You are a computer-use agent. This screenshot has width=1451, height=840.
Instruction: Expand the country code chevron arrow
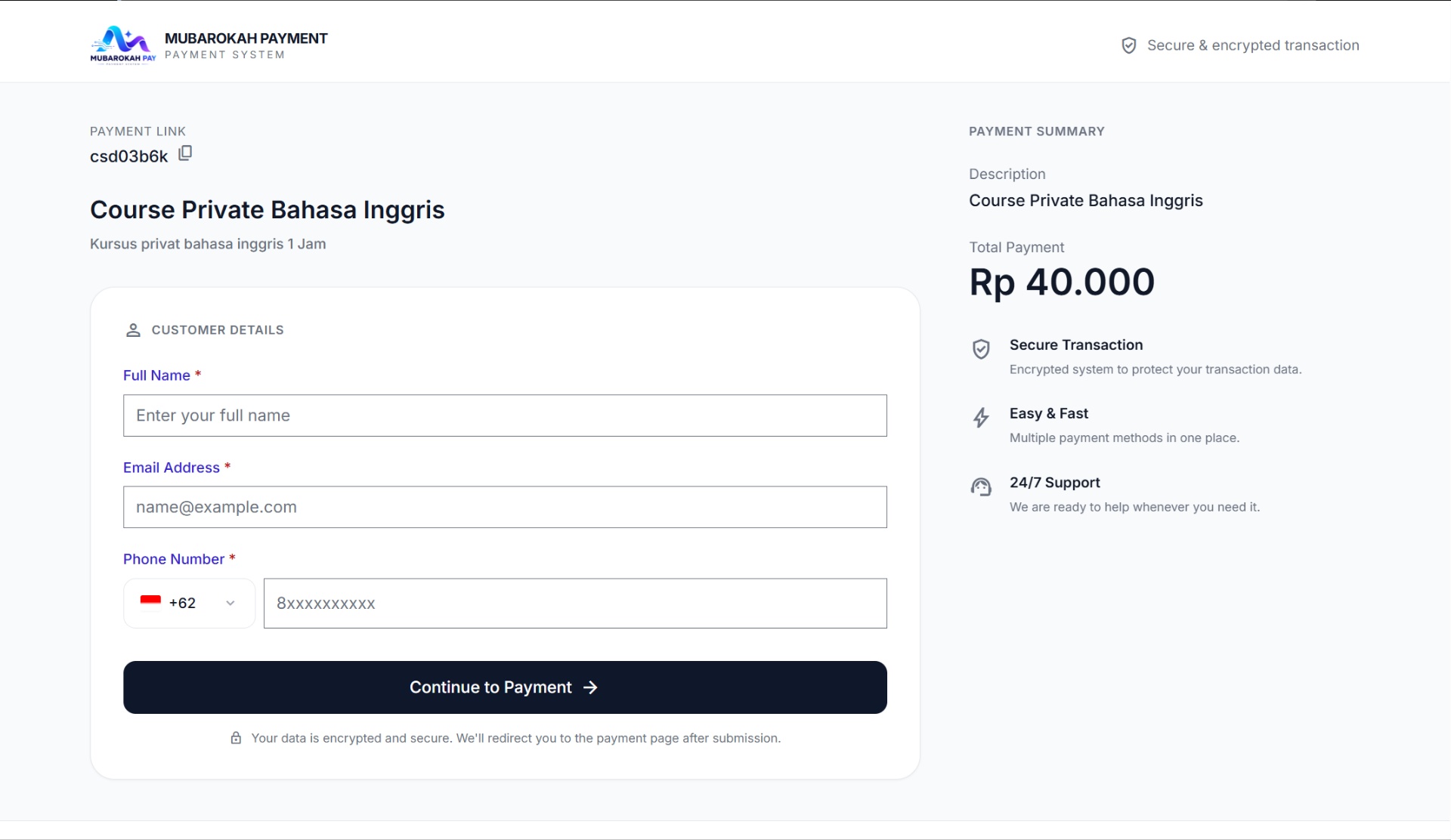coord(230,603)
